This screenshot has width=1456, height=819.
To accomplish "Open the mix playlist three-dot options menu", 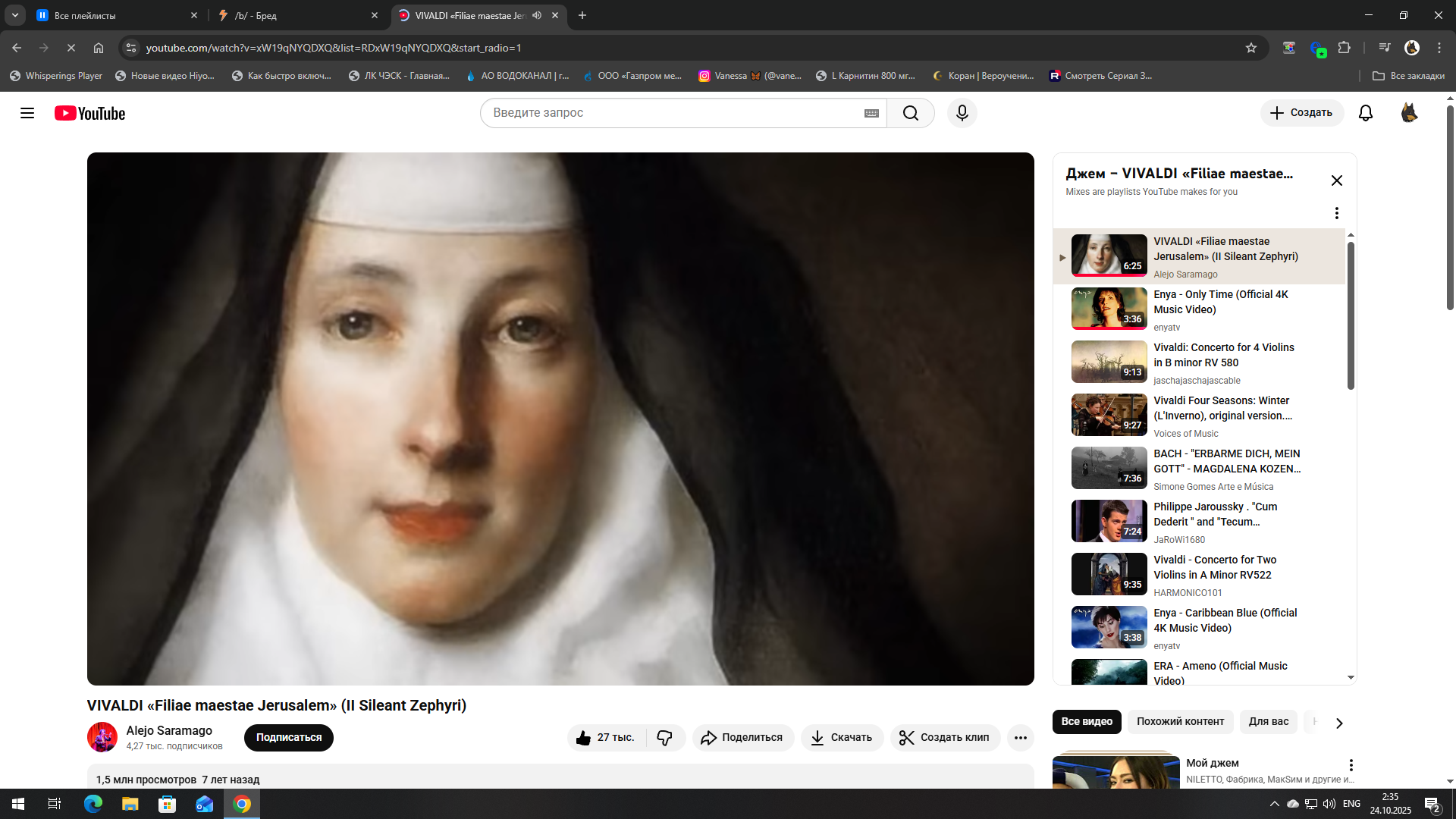I will tap(1336, 213).
